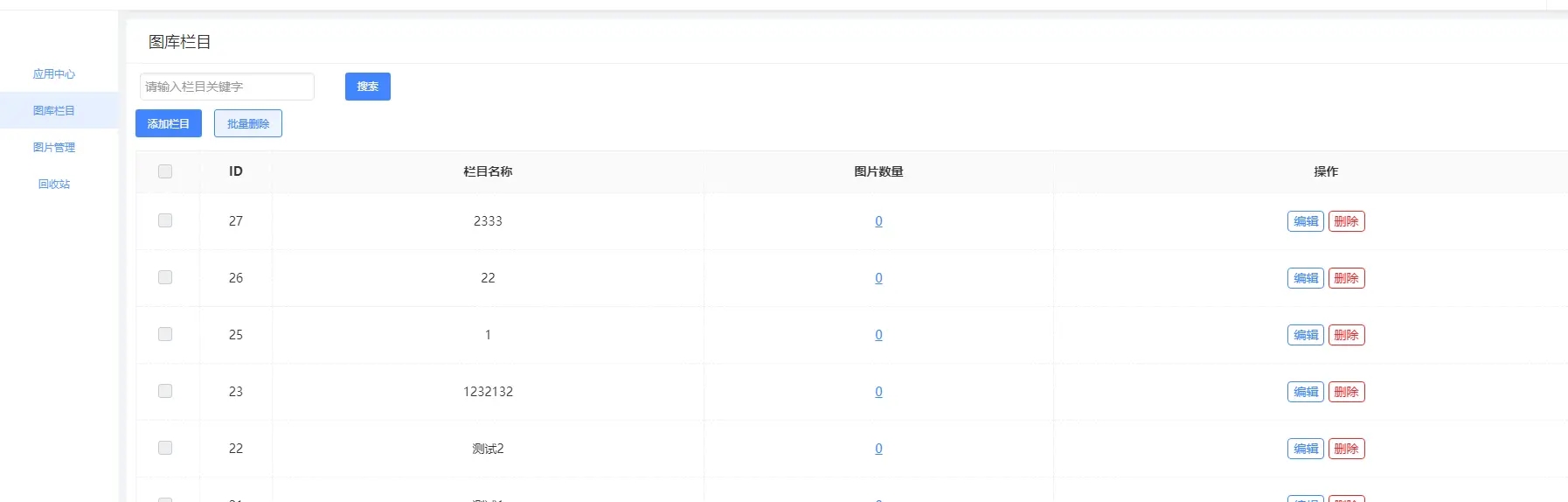The width and height of the screenshot is (1568, 502).
Task: Open image count link for column 2333
Action: click(x=878, y=221)
